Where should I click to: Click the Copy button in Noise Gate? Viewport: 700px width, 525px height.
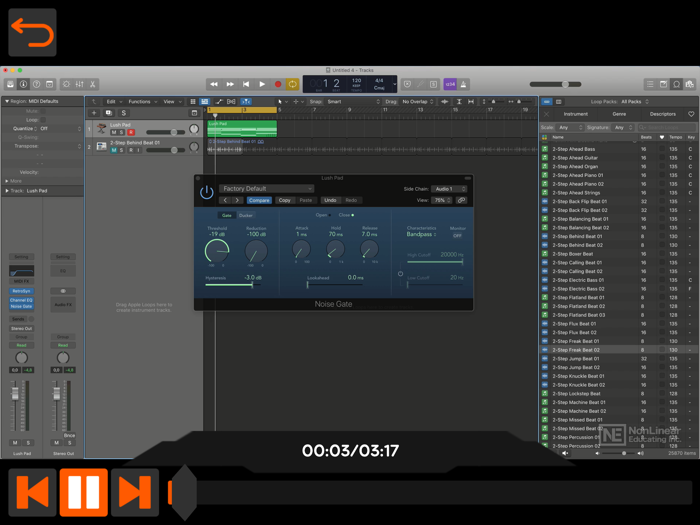pyautogui.click(x=284, y=200)
